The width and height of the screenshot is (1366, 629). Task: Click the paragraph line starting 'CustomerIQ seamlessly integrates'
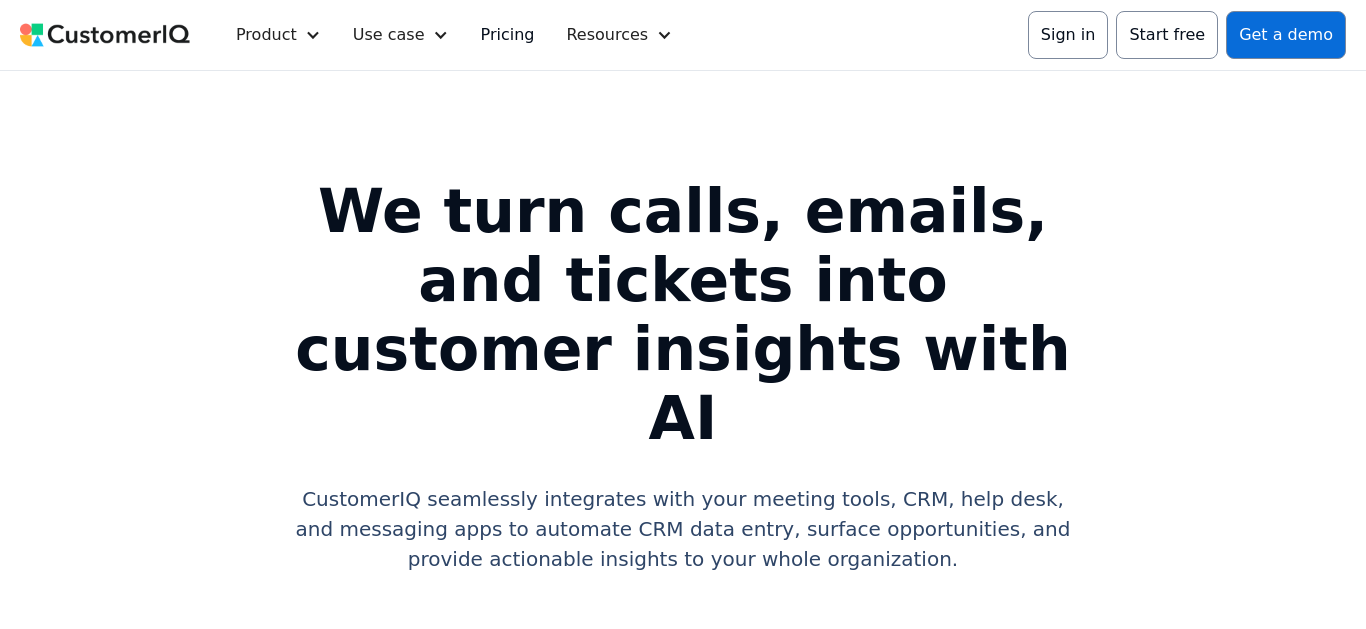coord(683,499)
